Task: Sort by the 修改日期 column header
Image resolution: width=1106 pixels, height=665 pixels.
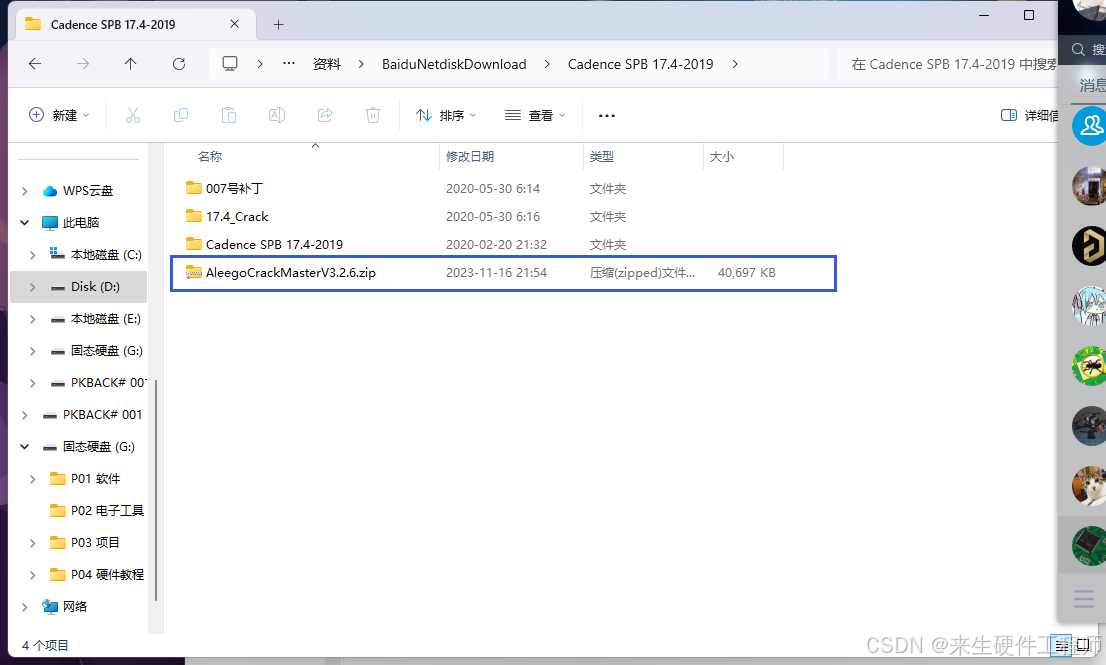Action: 470,157
